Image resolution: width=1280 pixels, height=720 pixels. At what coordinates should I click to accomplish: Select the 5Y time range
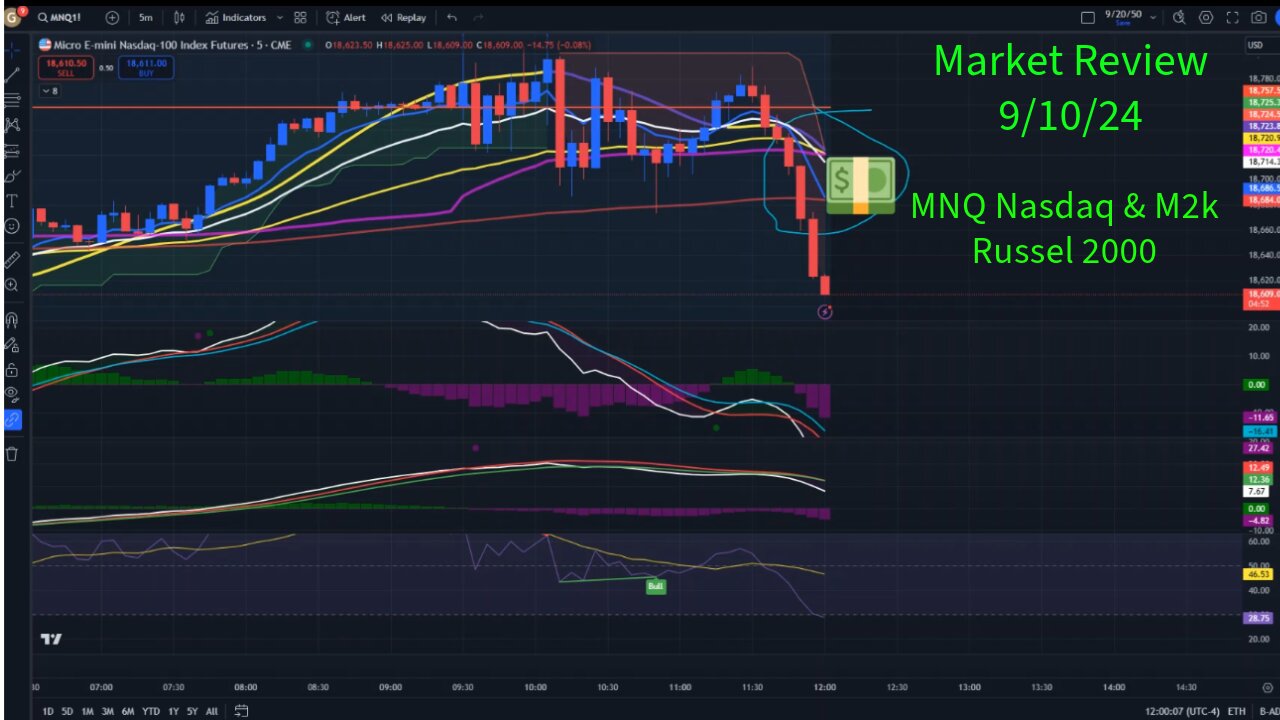pos(192,711)
